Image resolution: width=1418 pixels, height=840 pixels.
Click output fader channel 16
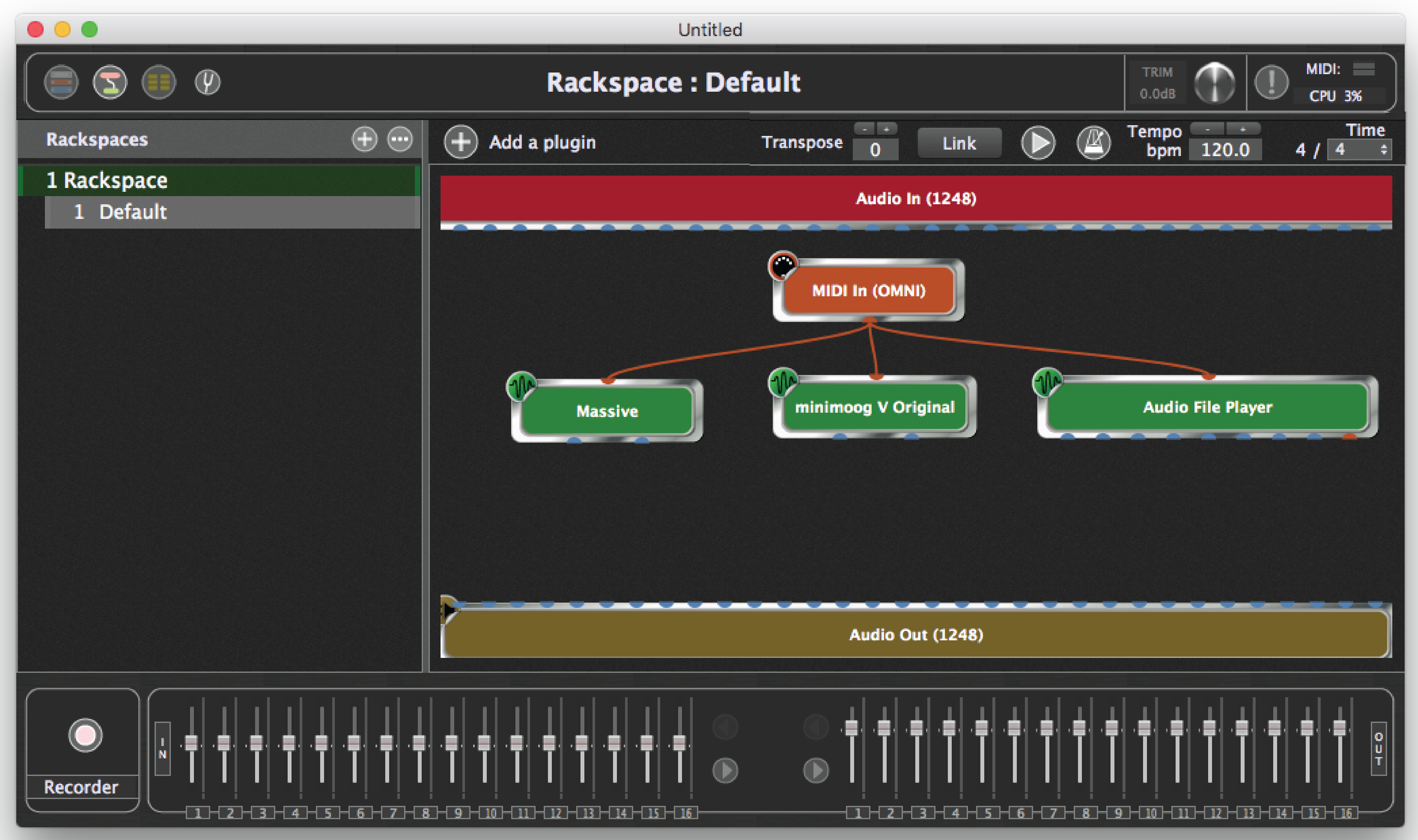(1339, 728)
